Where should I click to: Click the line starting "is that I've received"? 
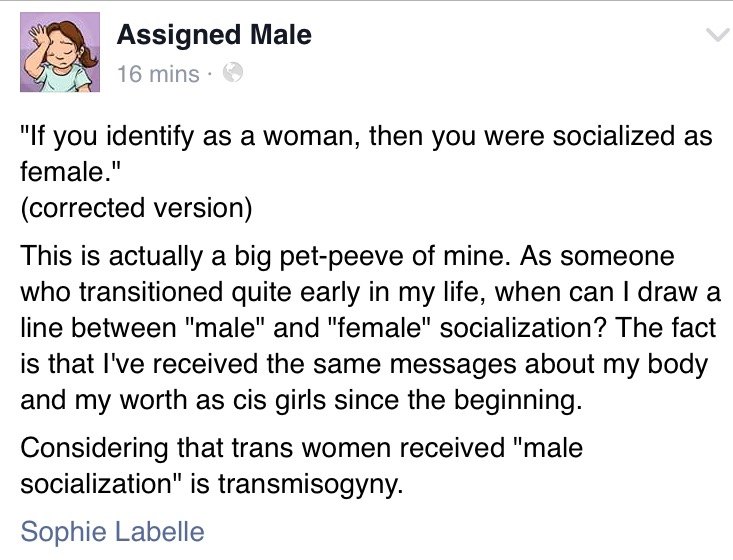[364, 364]
